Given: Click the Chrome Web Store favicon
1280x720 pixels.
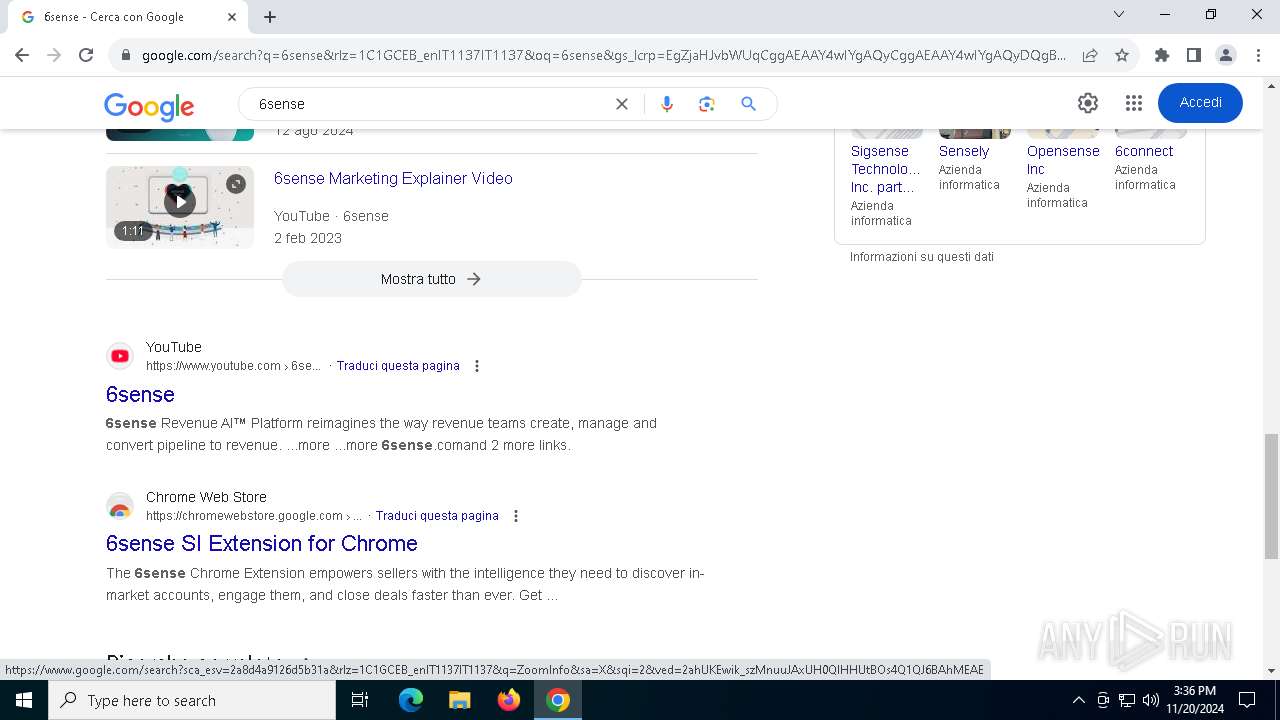Looking at the screenshot, I should pos(120,506).
